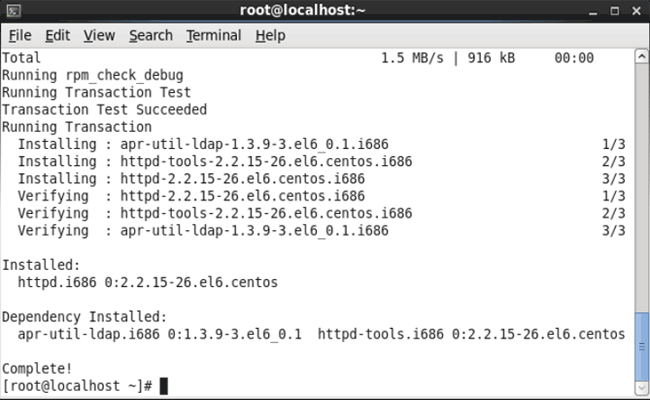This screenshot has height=400, width=650.
Task: Click the "Installed:" heading text
Action: pyautogui.click(x=40, y=265)
